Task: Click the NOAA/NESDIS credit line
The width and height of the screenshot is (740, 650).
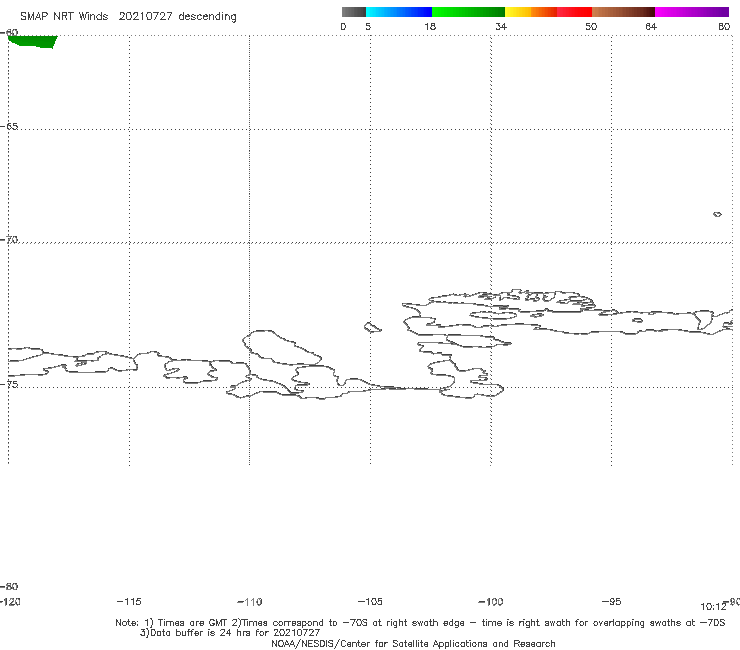Action: pos(413,643)
